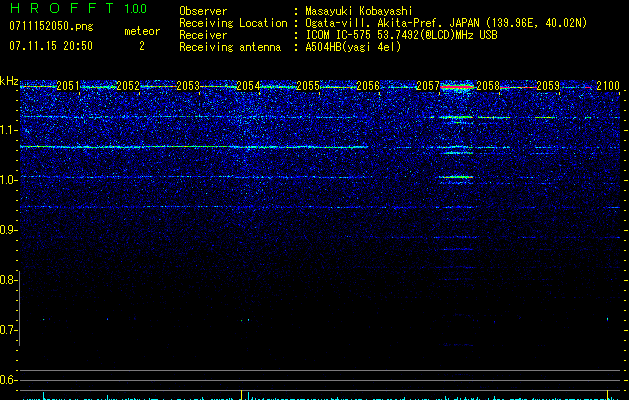Screen dimensions: 629x400
Task: Click observer name Masayuki Kobayashi
Action: [359, 11]
